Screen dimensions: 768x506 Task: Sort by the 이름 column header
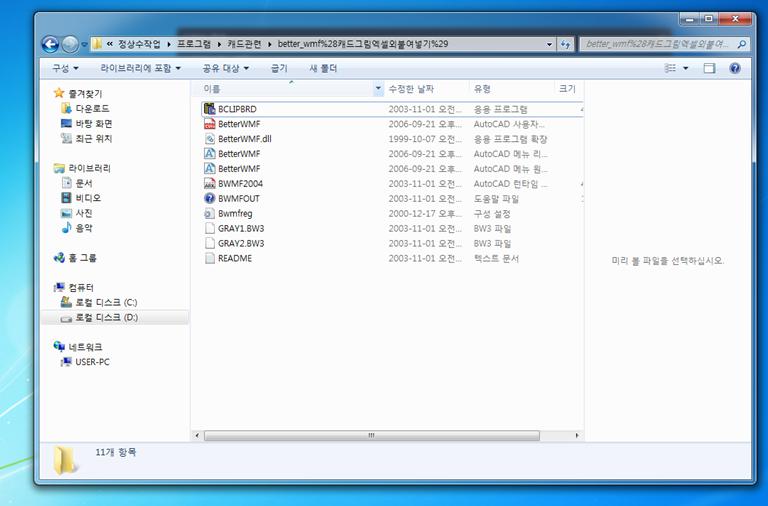pos(287,89)
